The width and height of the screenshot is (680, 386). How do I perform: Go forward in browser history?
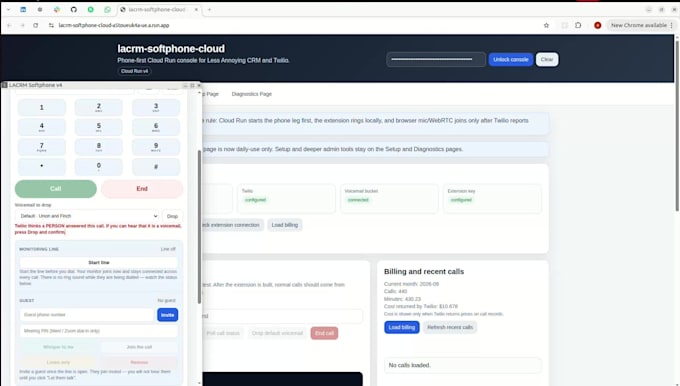tap(23, 25)
